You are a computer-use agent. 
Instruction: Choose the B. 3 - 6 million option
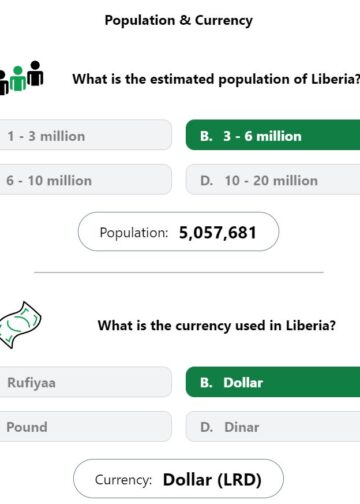point(273,135)
